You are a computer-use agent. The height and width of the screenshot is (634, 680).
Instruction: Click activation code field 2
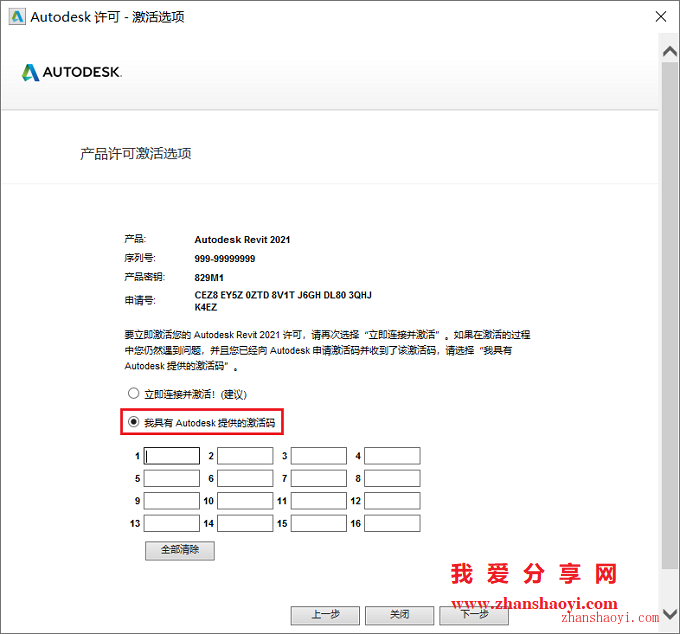click(245, 456)
